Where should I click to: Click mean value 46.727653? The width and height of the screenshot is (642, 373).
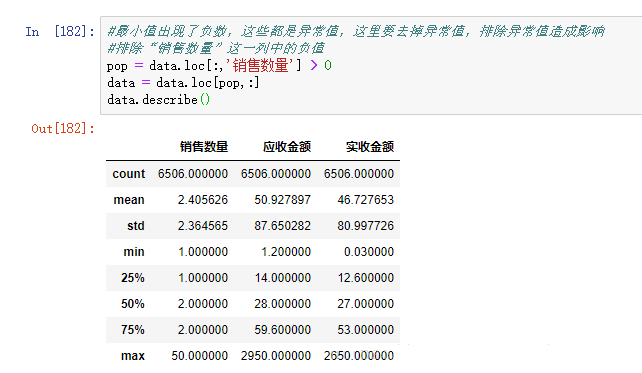point(366,200)
